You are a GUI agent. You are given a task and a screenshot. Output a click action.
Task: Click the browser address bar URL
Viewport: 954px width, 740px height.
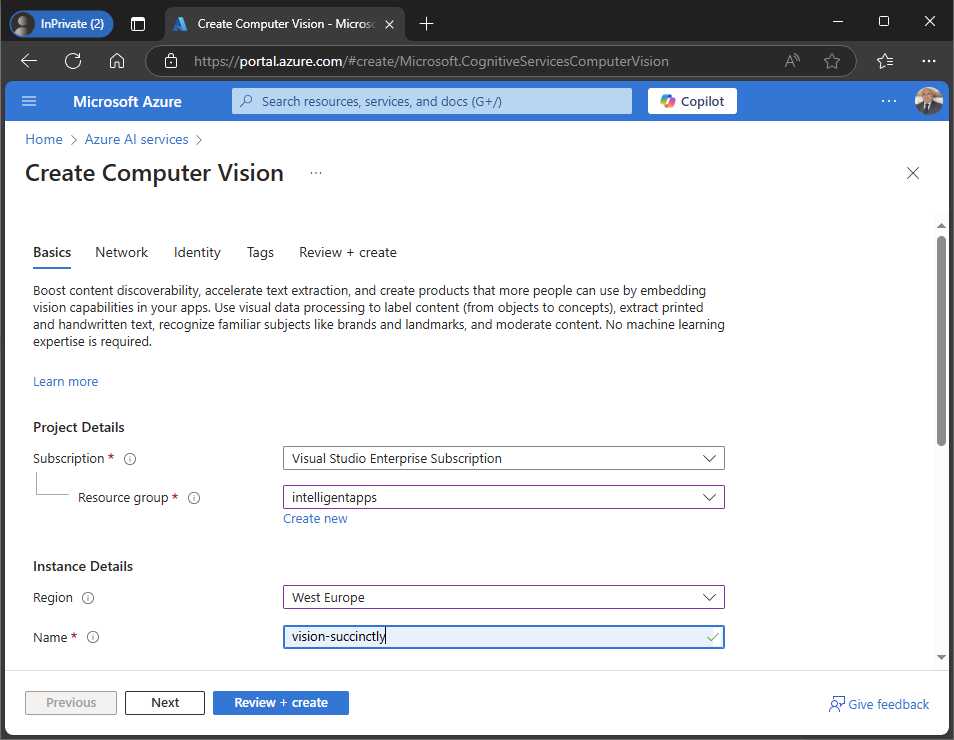[x=431, y=61]
